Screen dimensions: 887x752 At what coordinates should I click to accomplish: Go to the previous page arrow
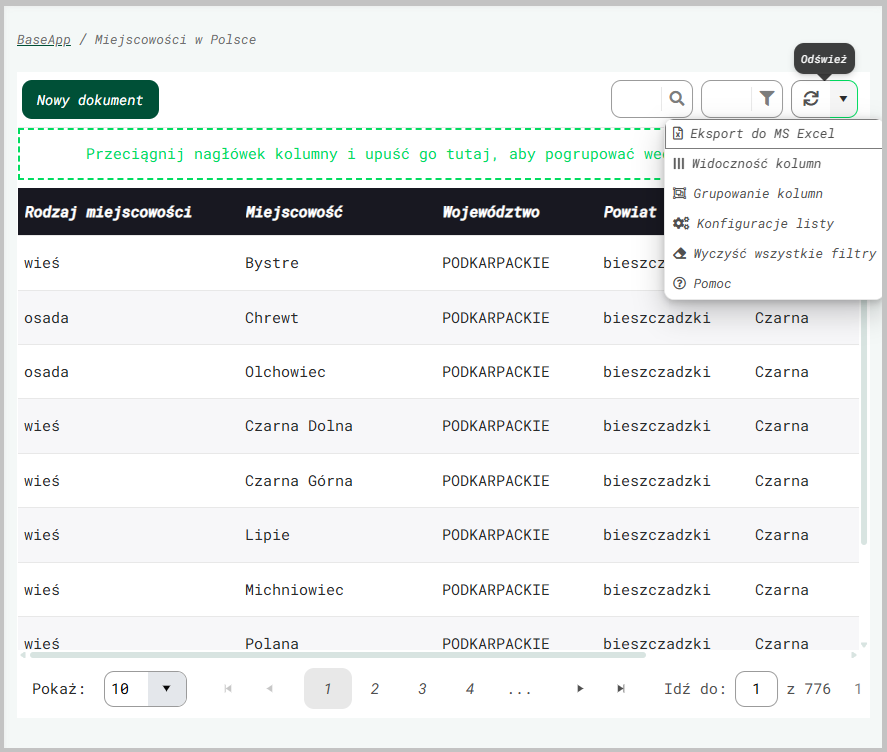pyautogui.click(x=269, y=689)
